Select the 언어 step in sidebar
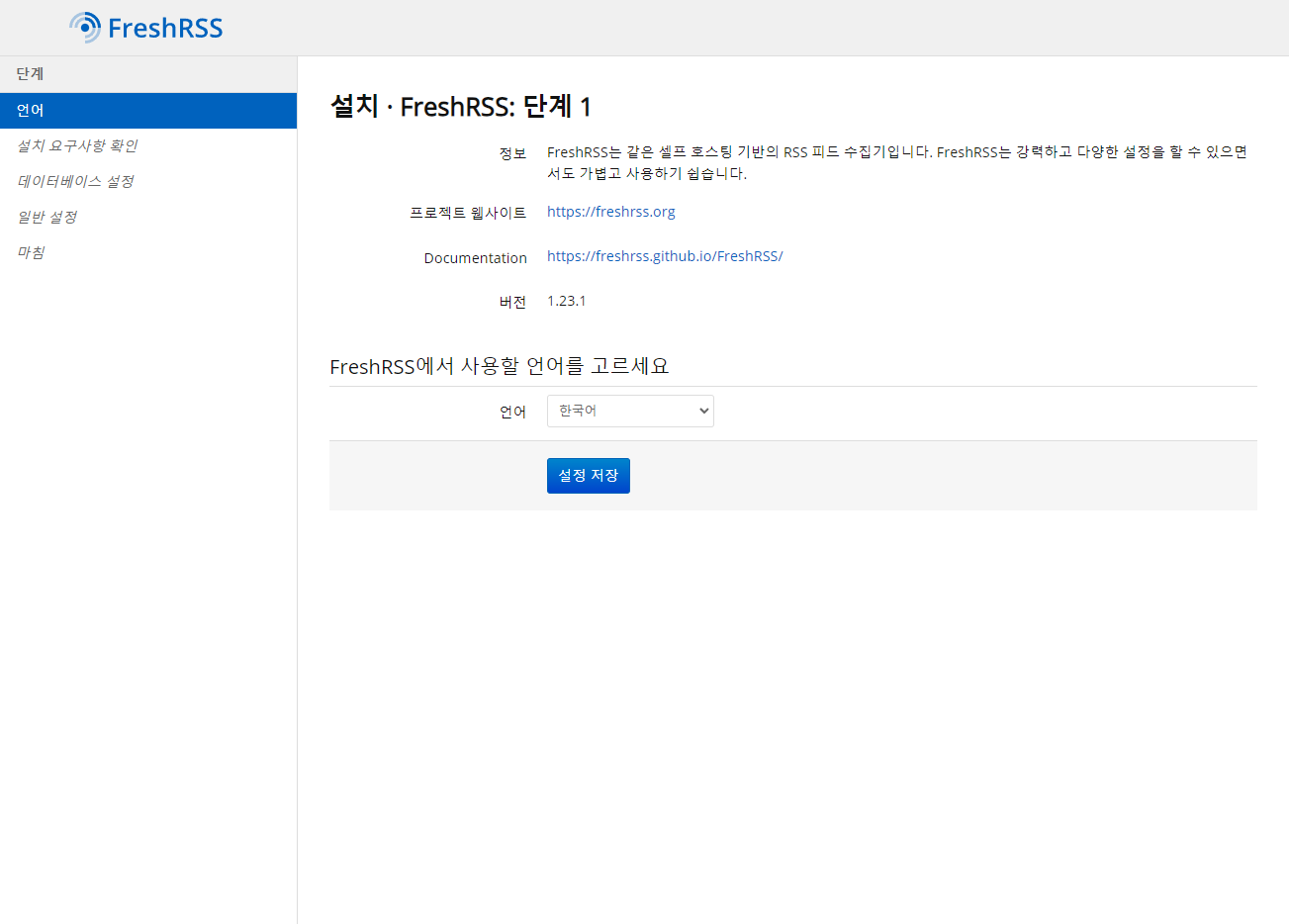This screenshot has height=924, width=1289. (148, 111)
